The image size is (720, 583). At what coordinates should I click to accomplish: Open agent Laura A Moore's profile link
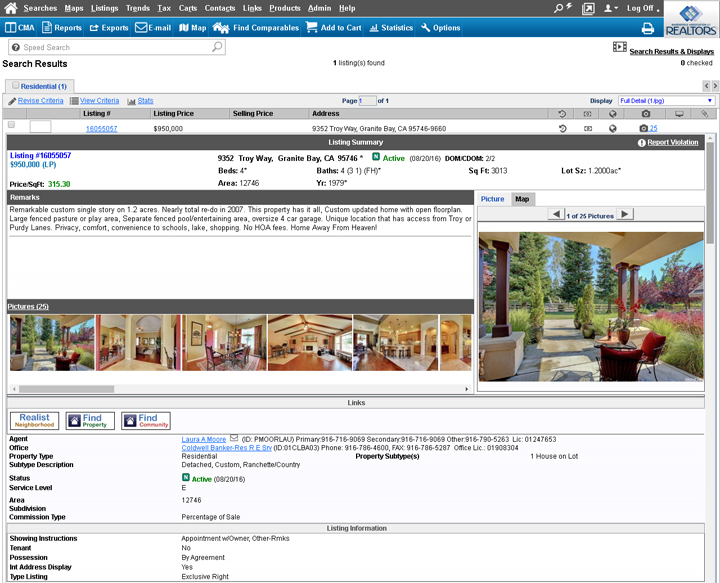pos(204,439)
